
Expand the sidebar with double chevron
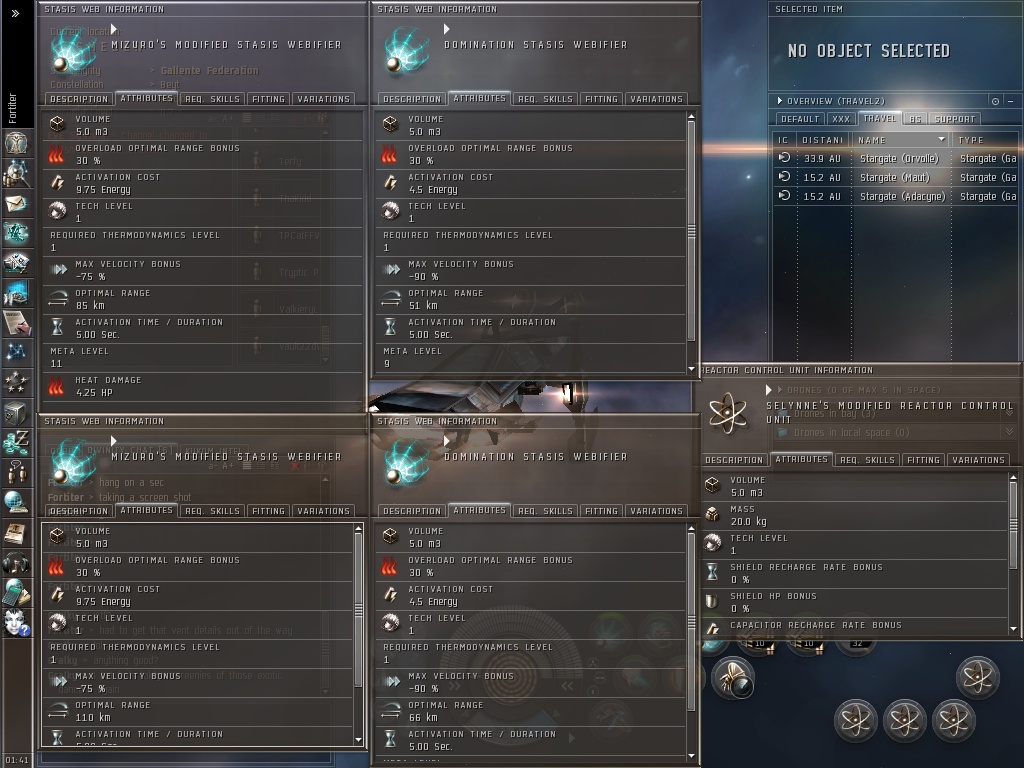[15, 13]
